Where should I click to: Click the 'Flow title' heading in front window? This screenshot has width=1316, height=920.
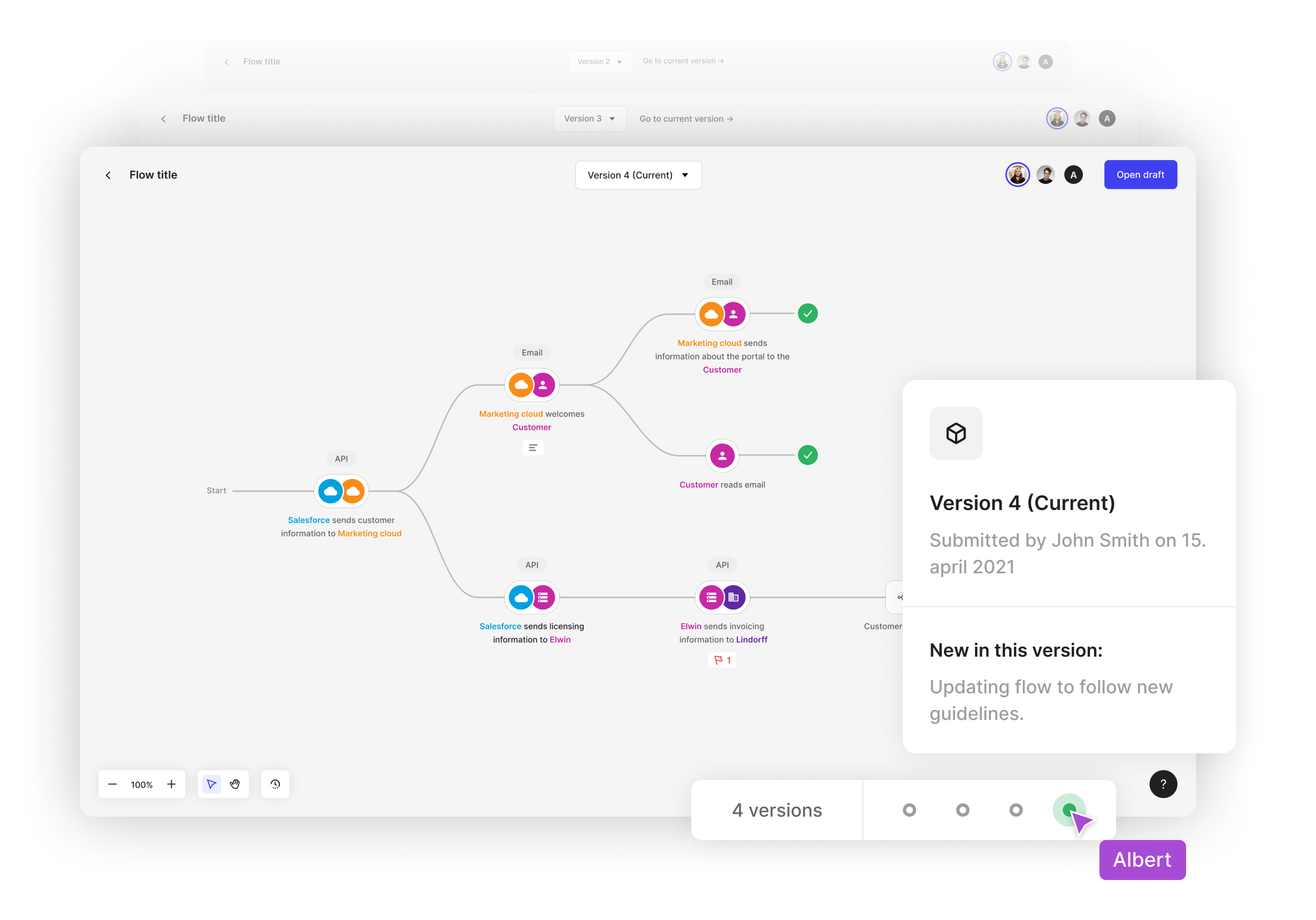(x=153, y=175)
